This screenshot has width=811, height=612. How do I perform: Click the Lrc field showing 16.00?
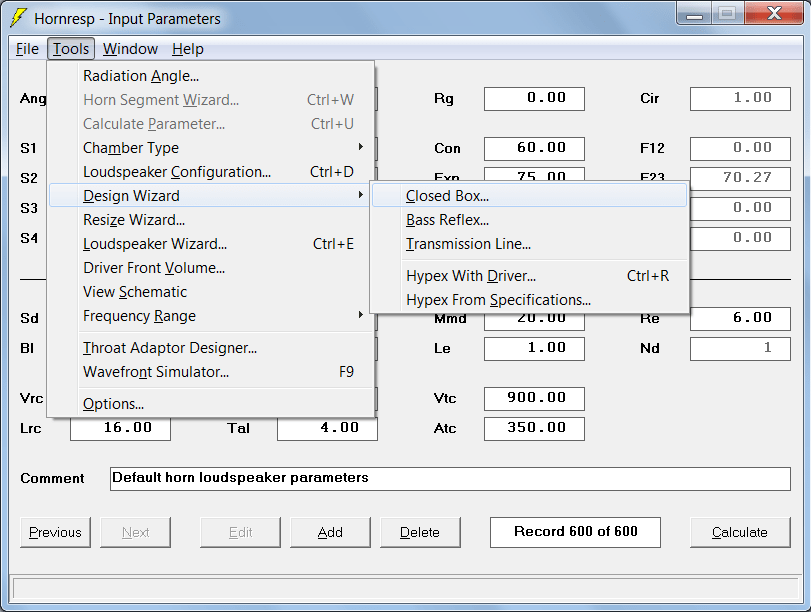[120, 428]
